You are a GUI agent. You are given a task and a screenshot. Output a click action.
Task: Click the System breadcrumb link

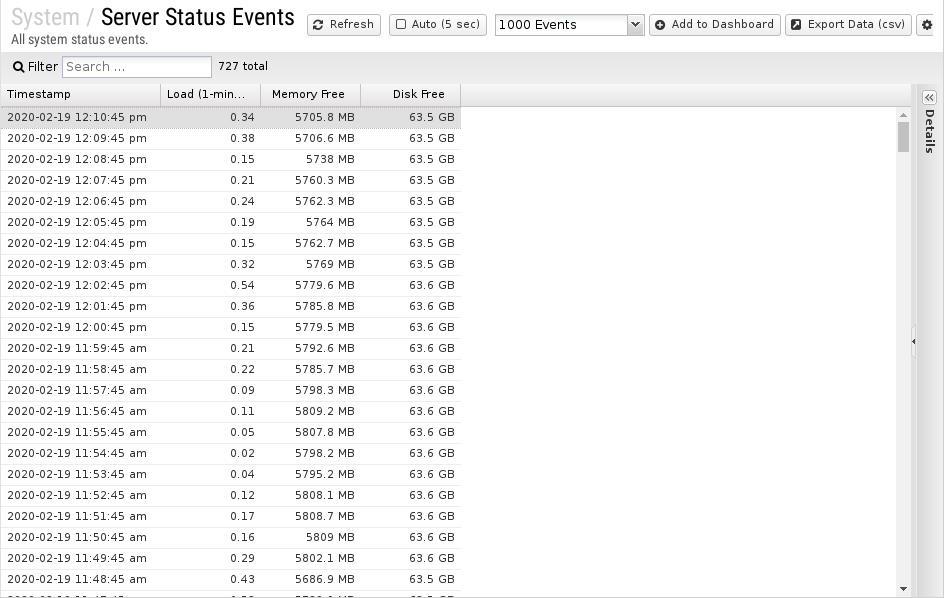(x=45, y=17)
